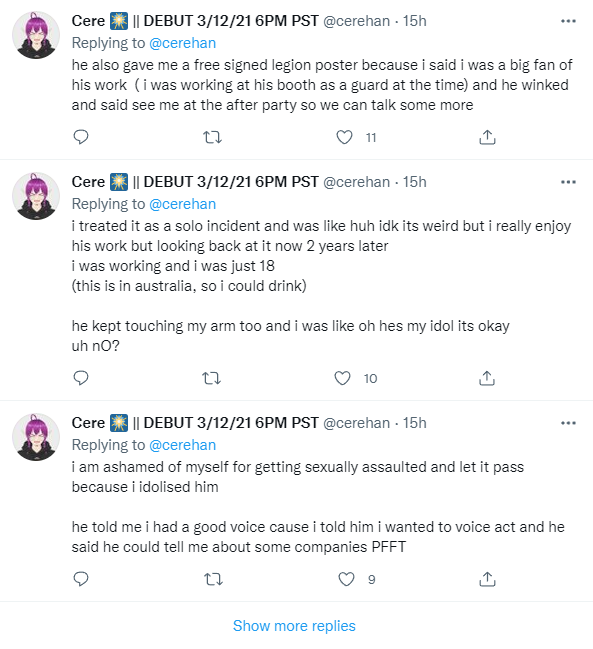Viewport: 593px width, 649px height.
Task: Share the voice acting companies tweet
Action: (487, 579)
